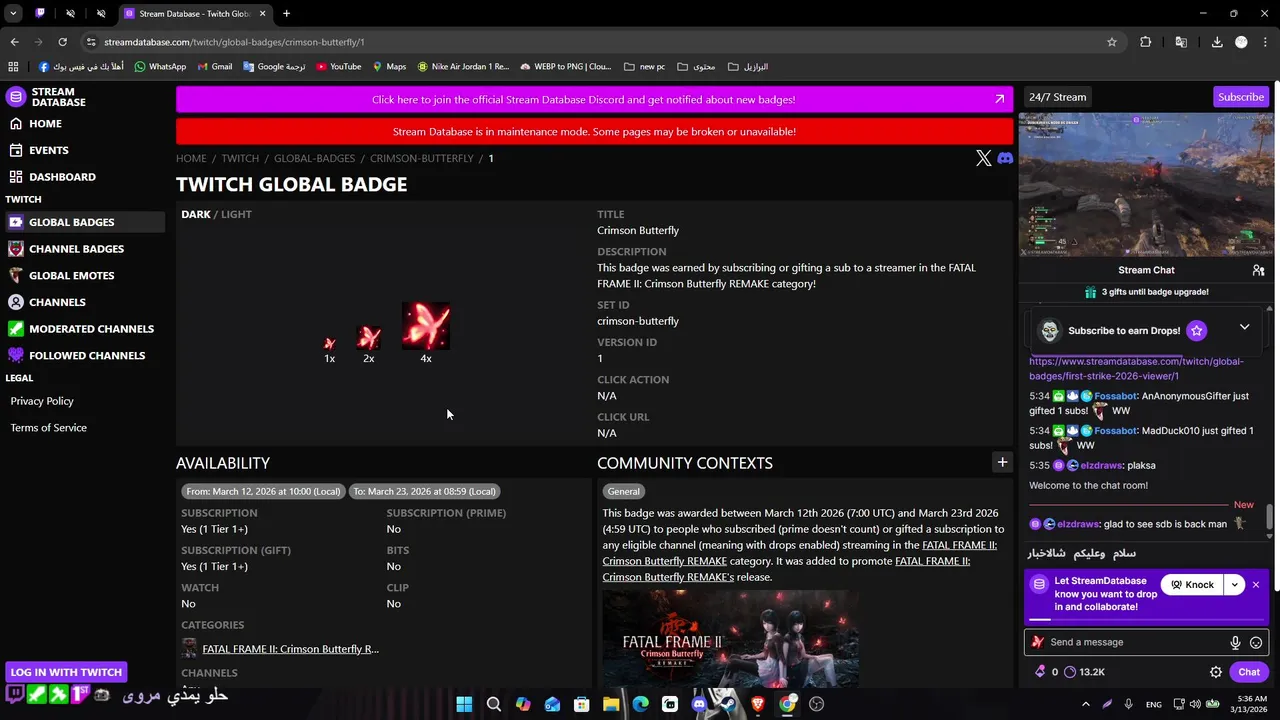
Task: Switch badge preview to LIGHT
Action: coord(236,214)
